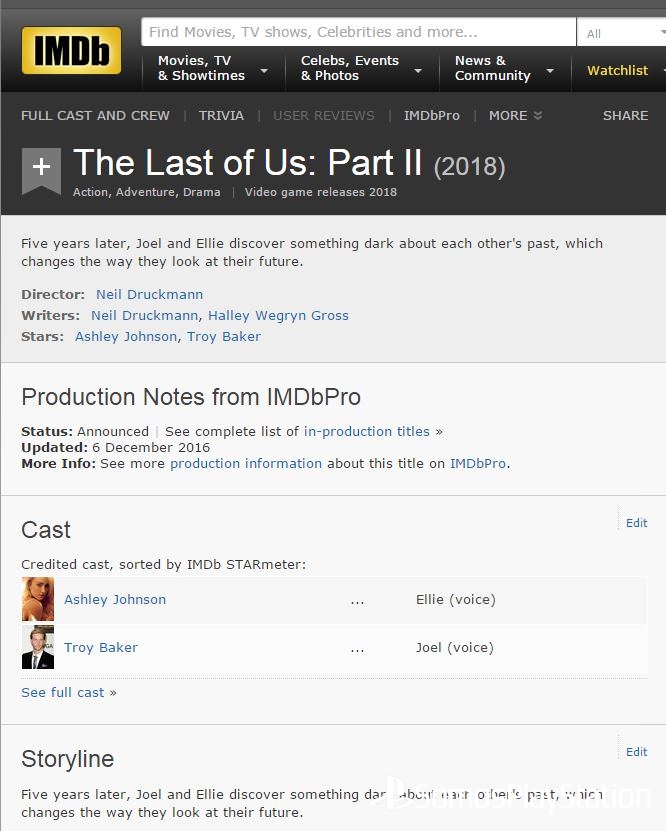666x831 pixels.
Task: Click the search input field
Action: pyautogui.click(x=358, y=32)
